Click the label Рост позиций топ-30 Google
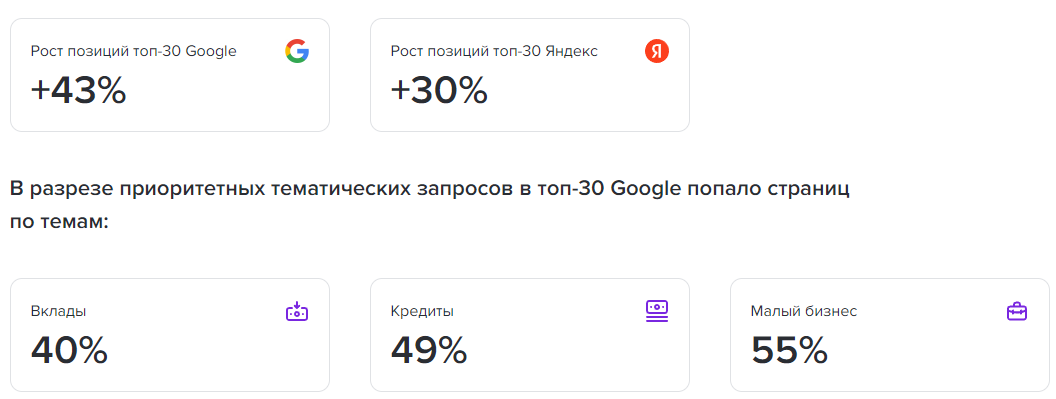 click(x=133, y=51)
